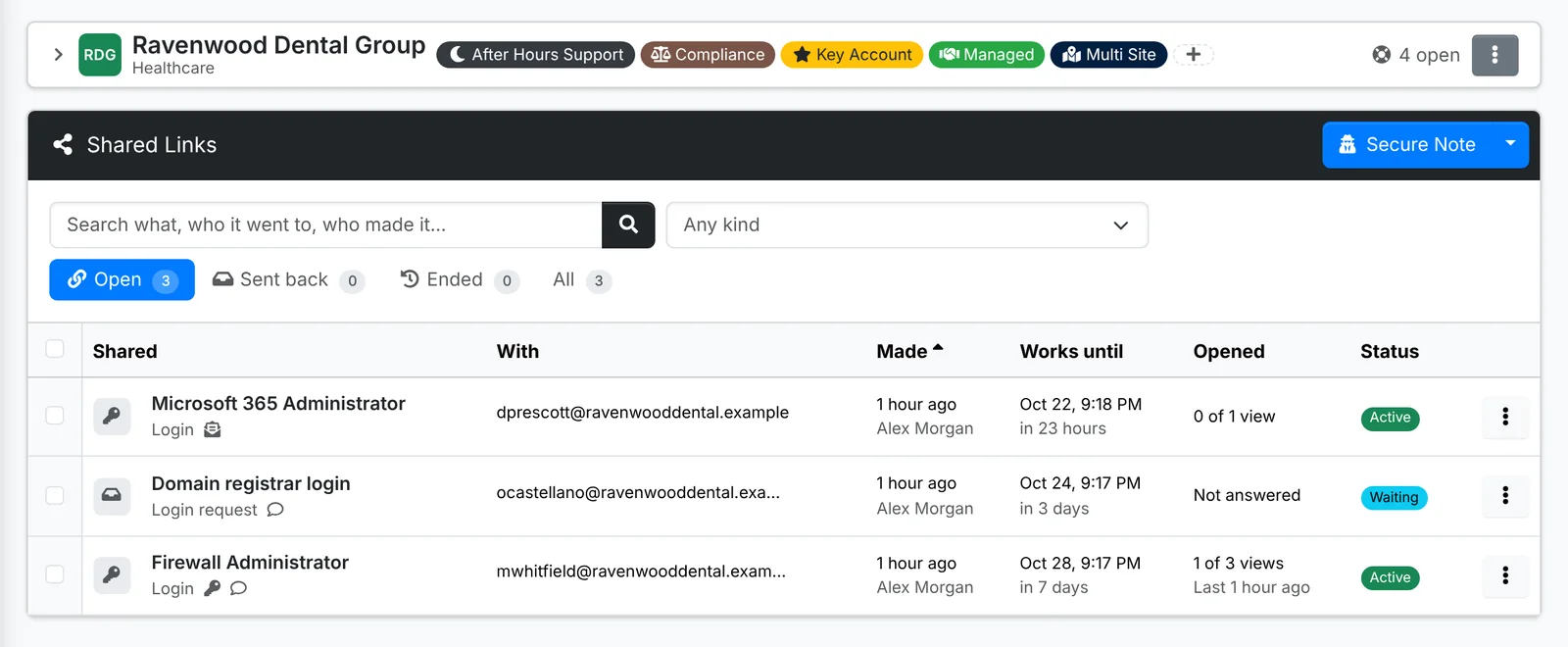The width and height of the screenshot is (1568, 647).
Task: Click the inbox icon for Domain registrar login
Action: [x=112, y=495]
